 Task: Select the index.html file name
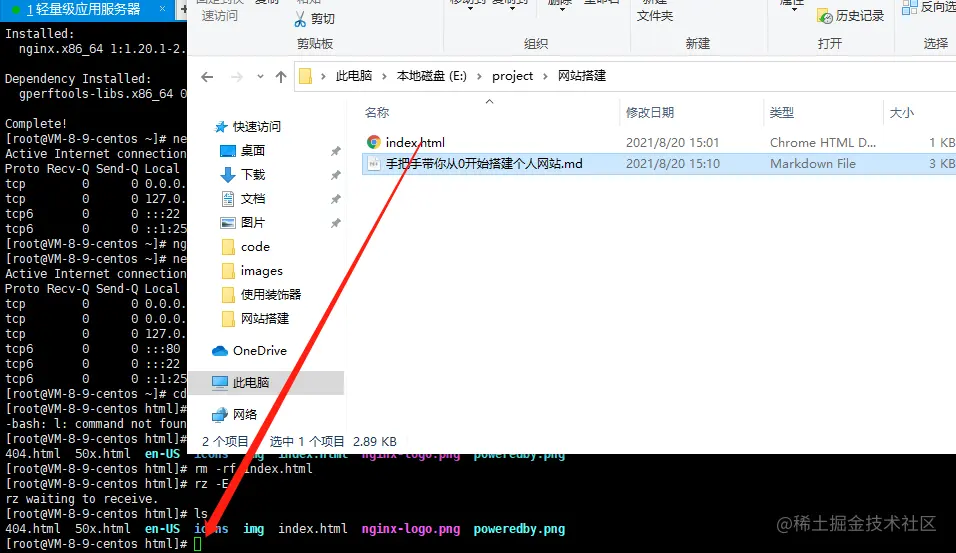coord(415,142)
